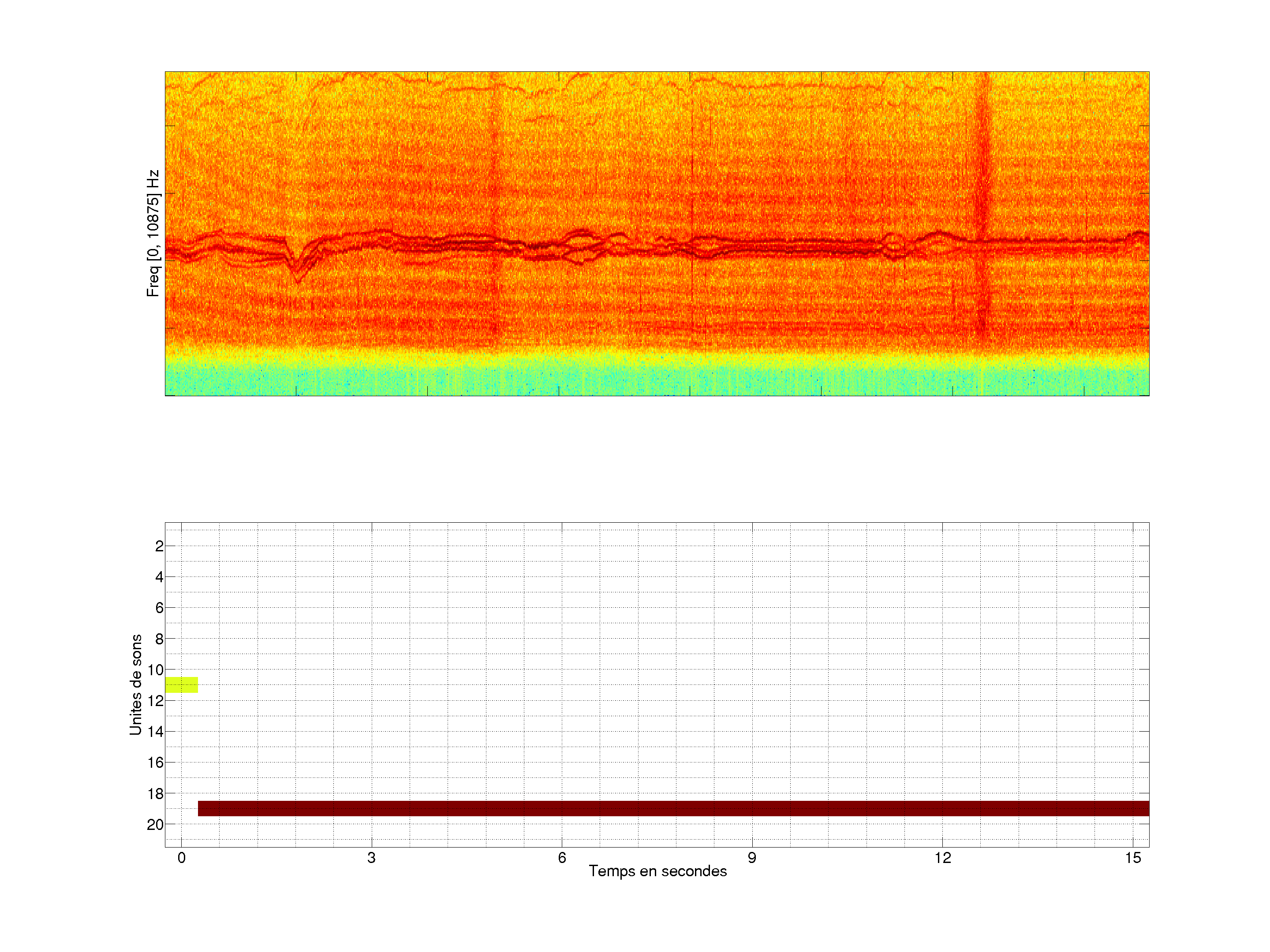Click the x-axis tick label 12
1270x952 pixels.
click(x=942, y=858)
